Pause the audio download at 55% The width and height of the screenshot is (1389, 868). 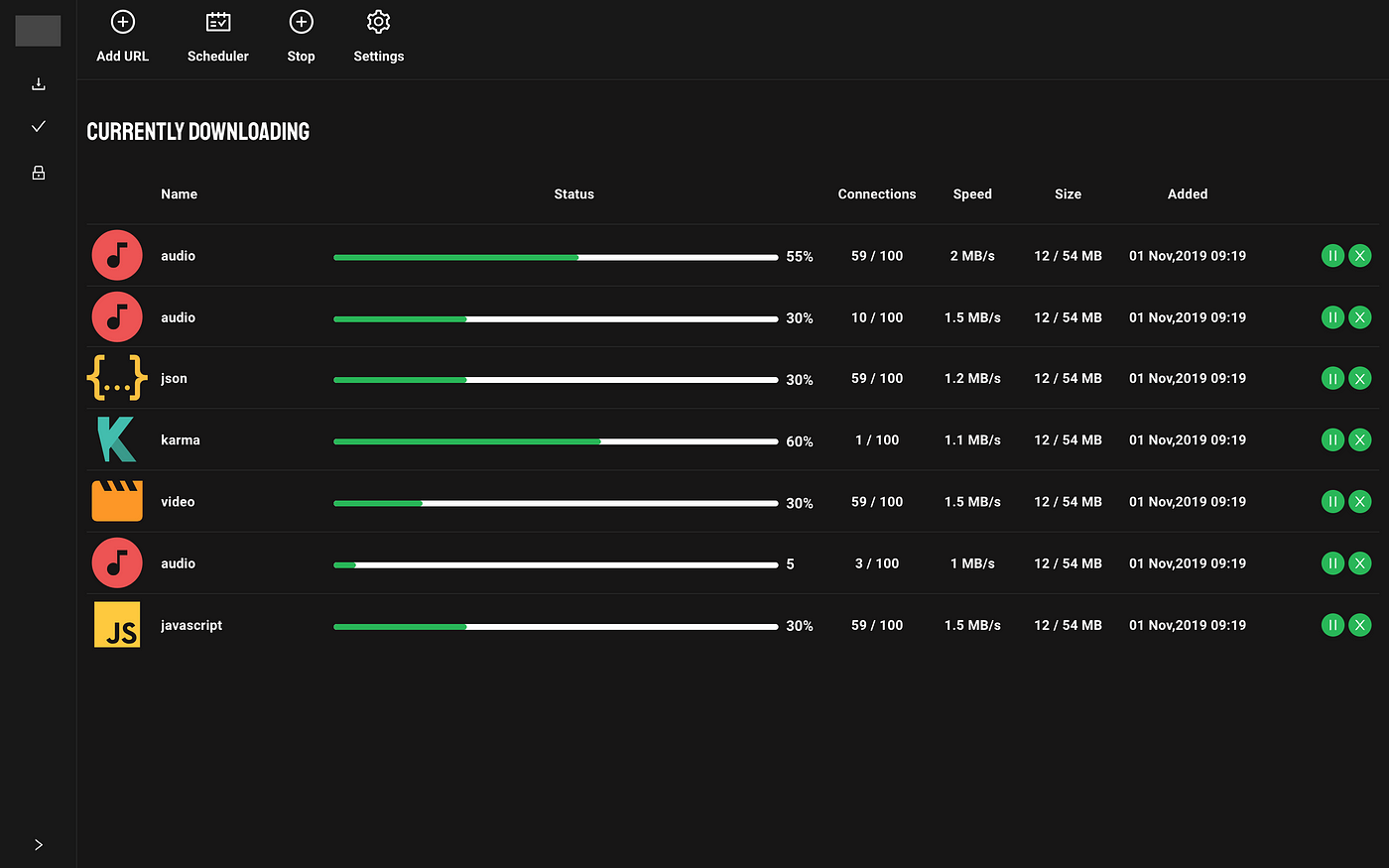pyautogui.click(x=1332, y=256)
